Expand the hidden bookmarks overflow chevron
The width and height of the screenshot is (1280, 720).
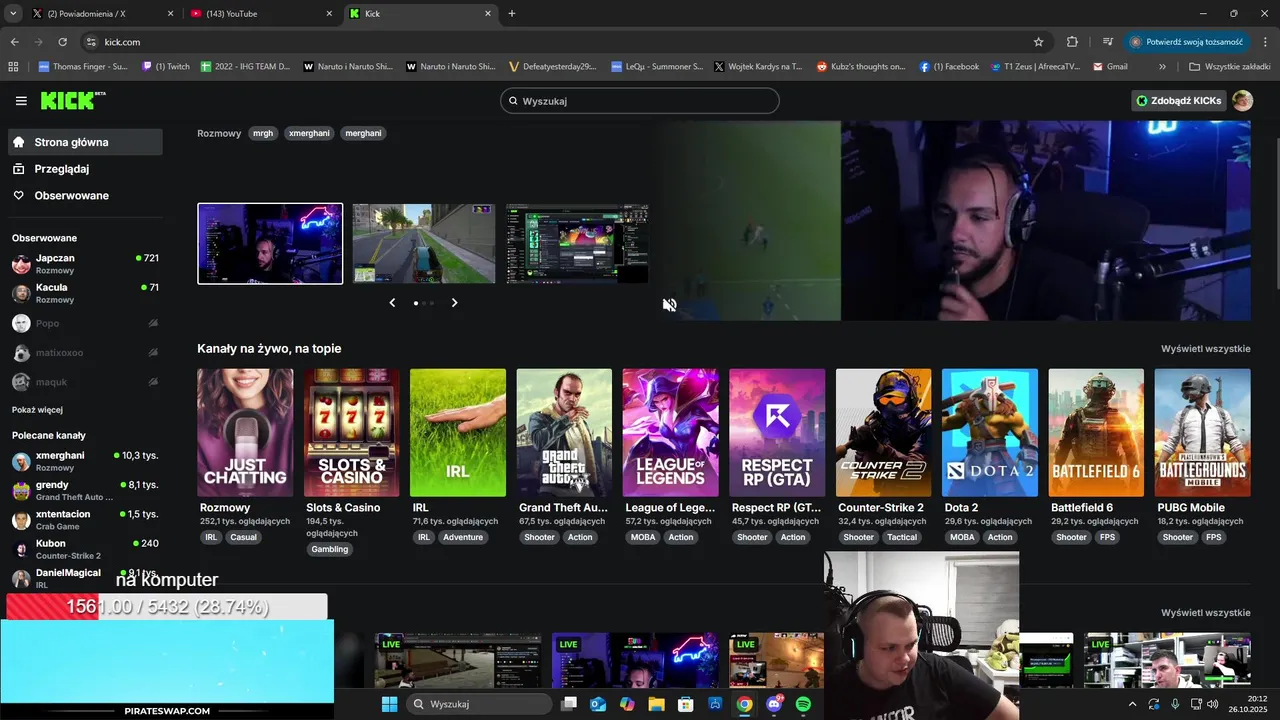click(x=1162, y=67)
